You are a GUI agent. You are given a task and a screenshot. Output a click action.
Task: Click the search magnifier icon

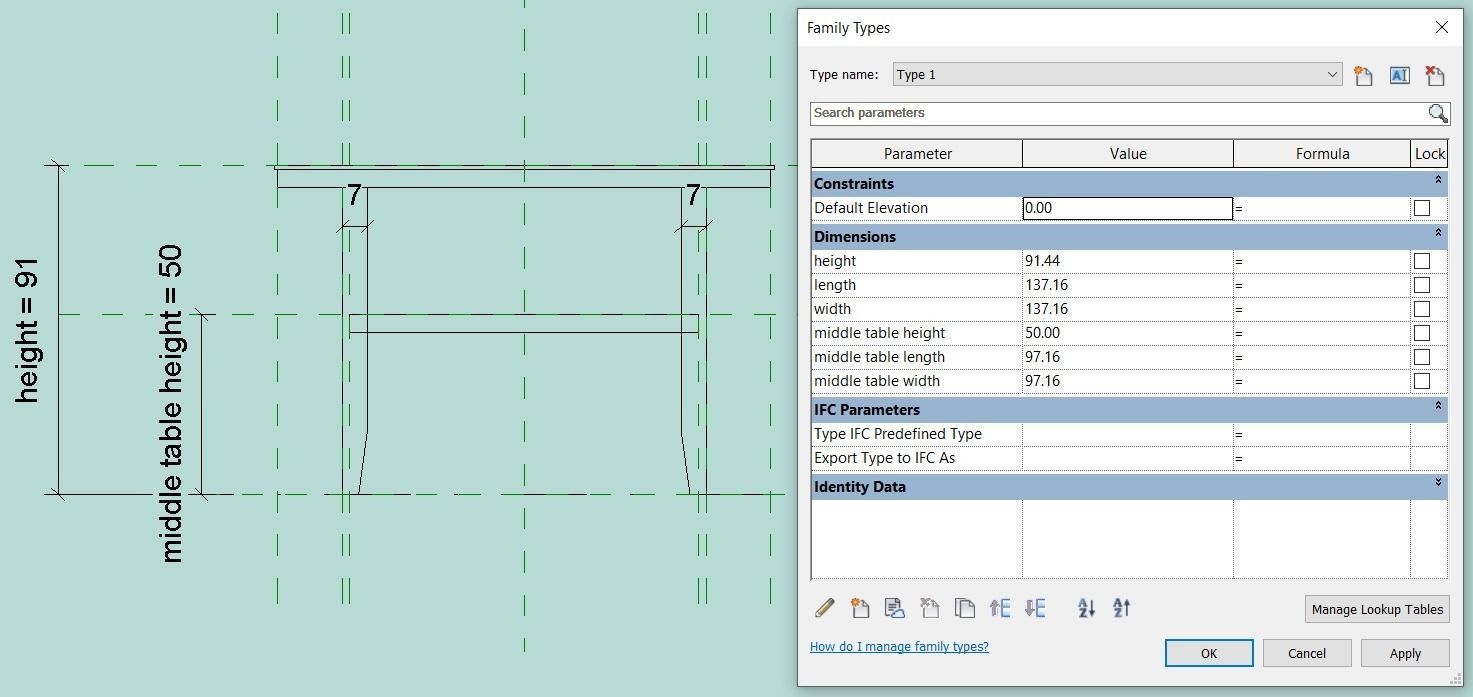pyautogui.click(x=1437, y=113)
